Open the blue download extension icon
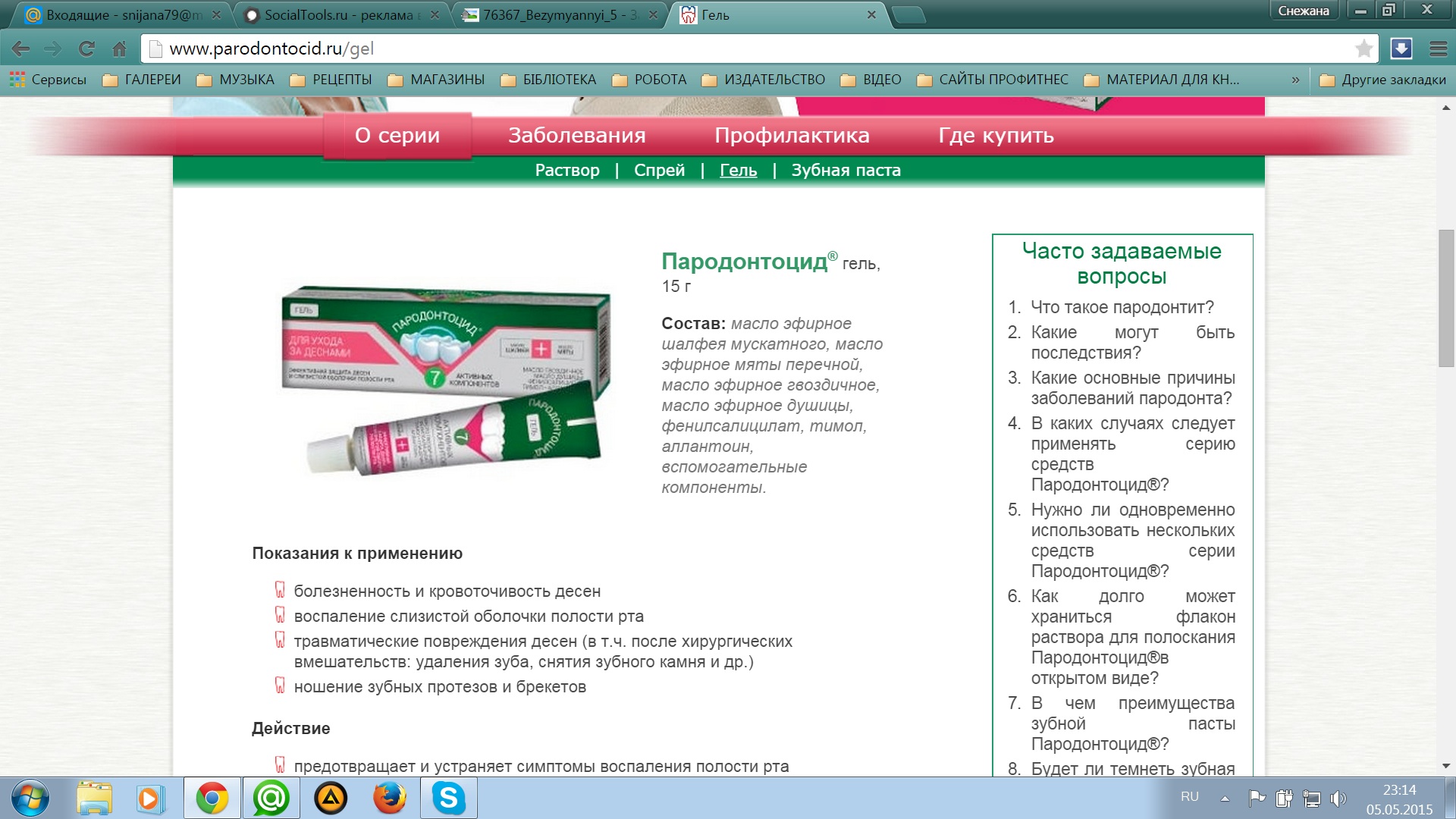The width and height of the screenshot is (1456, 819). coord(1401,49)
